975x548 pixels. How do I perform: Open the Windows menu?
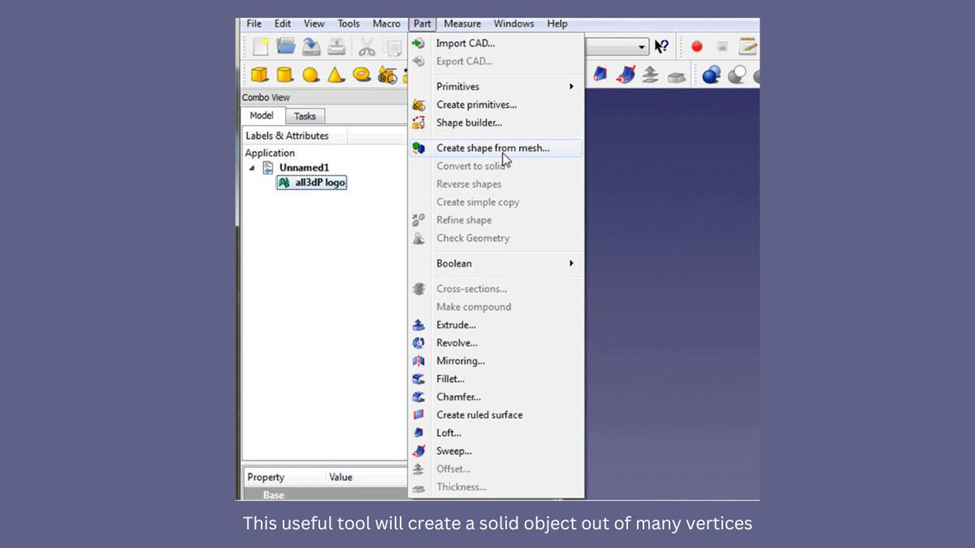[514, 24]
